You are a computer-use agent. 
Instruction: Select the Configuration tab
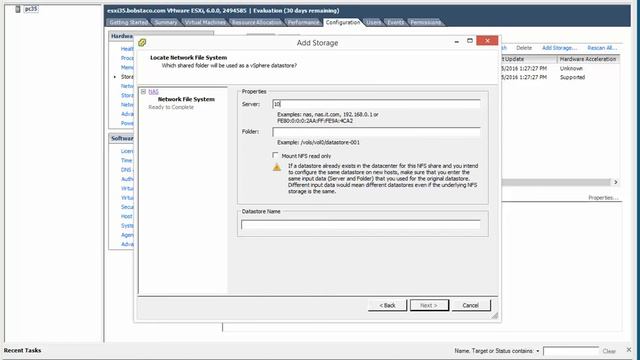pos(343,22)
